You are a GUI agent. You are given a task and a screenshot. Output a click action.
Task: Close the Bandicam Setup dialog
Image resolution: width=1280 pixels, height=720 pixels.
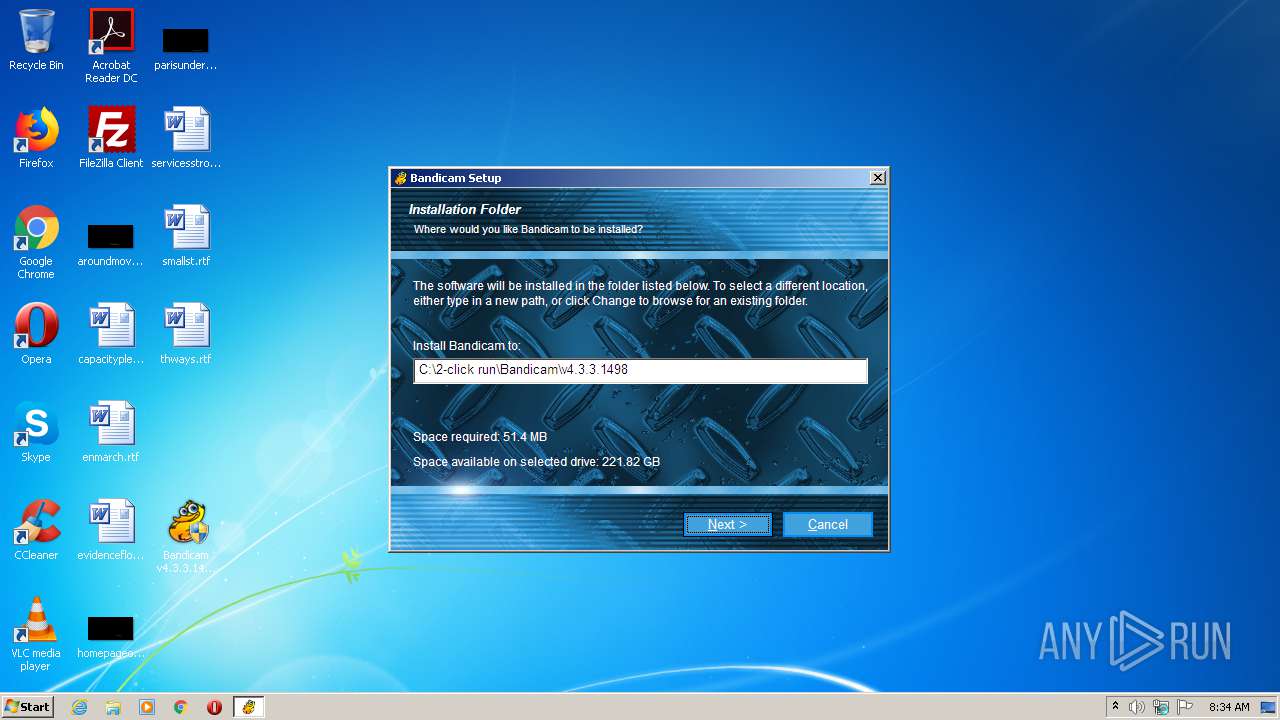[877, 178]
